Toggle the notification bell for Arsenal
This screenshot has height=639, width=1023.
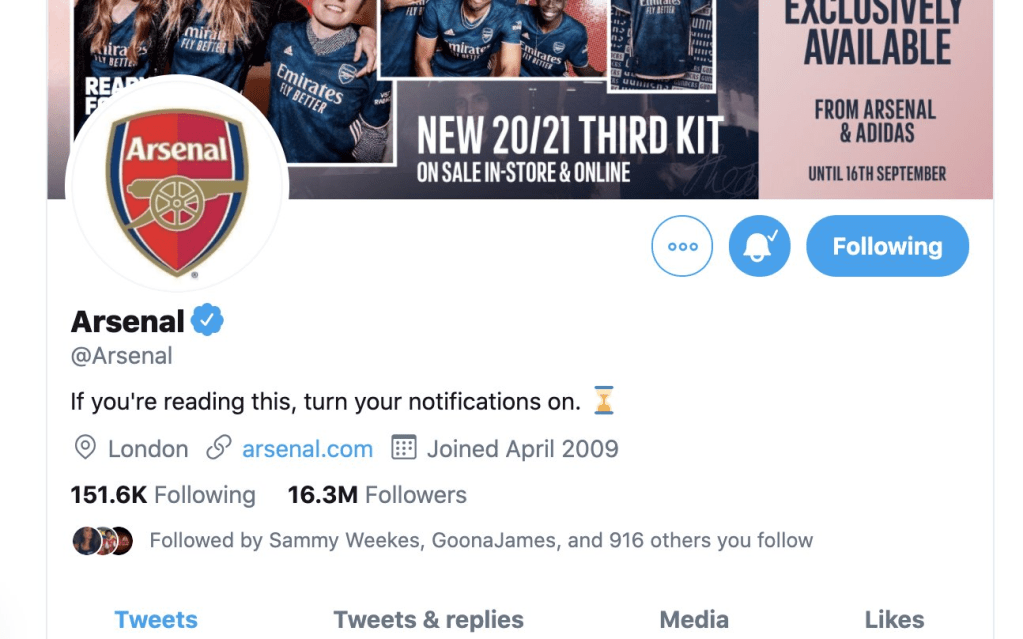759,246
